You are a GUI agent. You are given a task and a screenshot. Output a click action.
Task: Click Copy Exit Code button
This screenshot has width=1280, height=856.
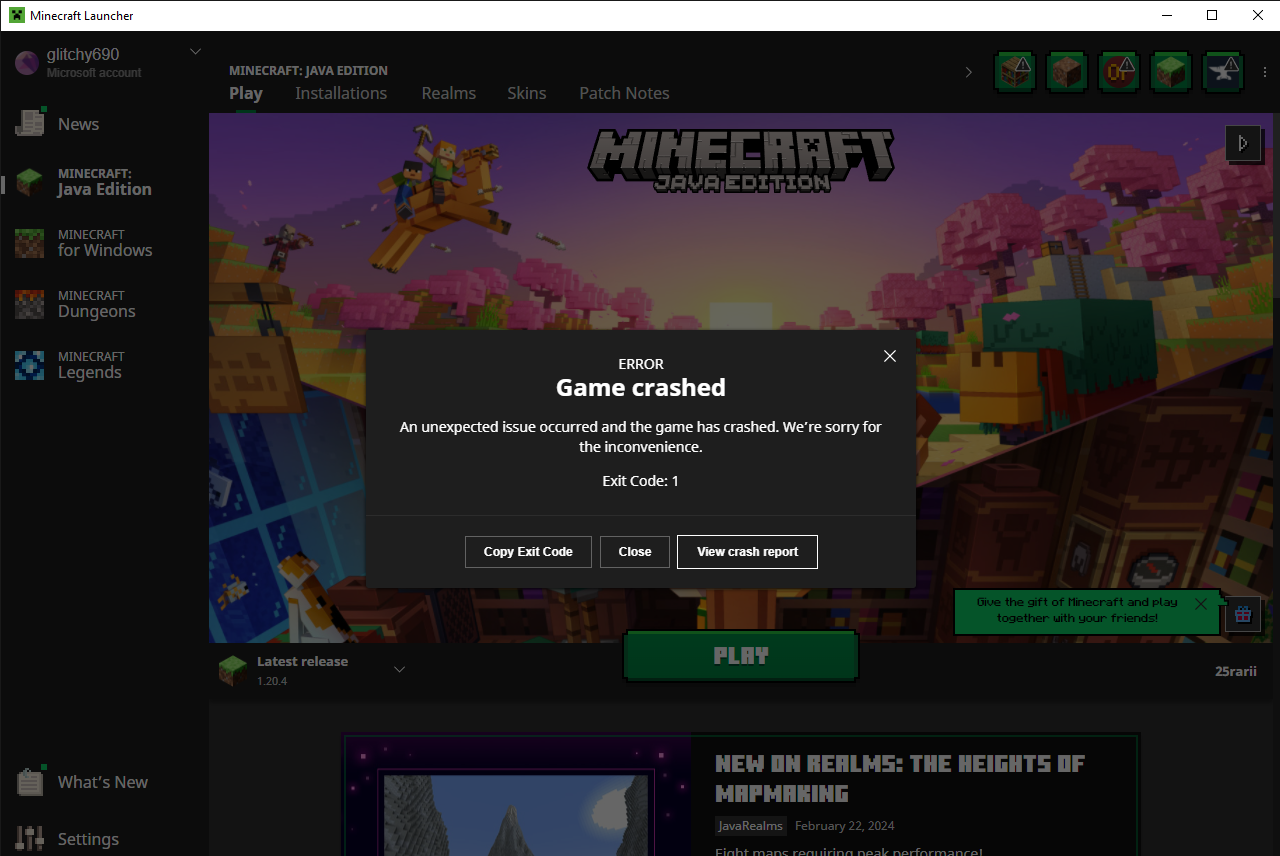[528, 552]
